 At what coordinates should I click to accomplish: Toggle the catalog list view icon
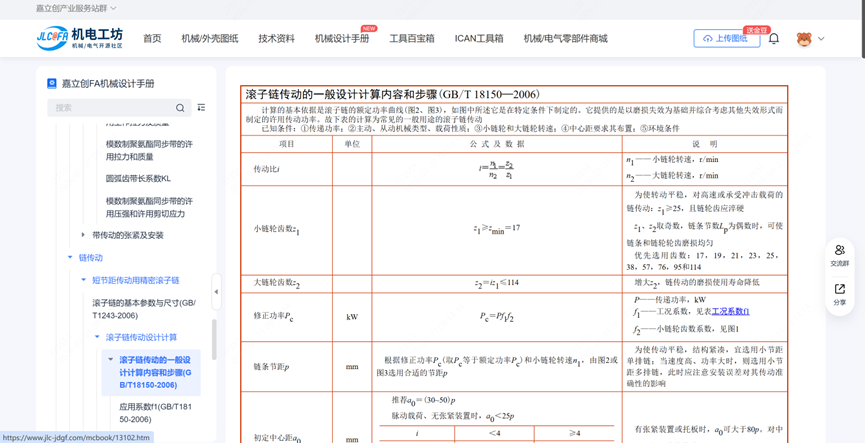pos(201,108)
